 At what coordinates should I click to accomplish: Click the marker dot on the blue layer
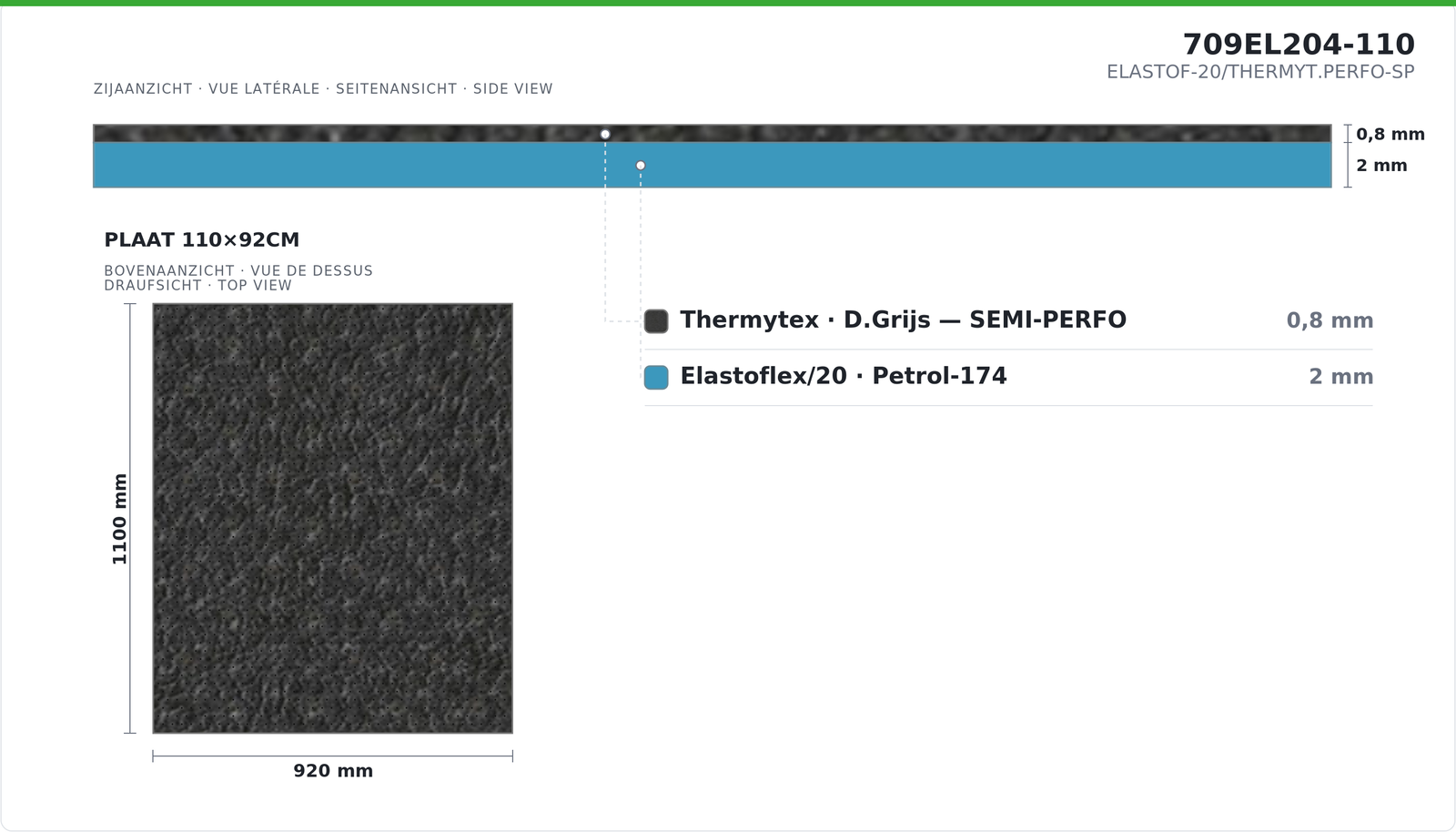pyautogui.click(x=641, y=166)
